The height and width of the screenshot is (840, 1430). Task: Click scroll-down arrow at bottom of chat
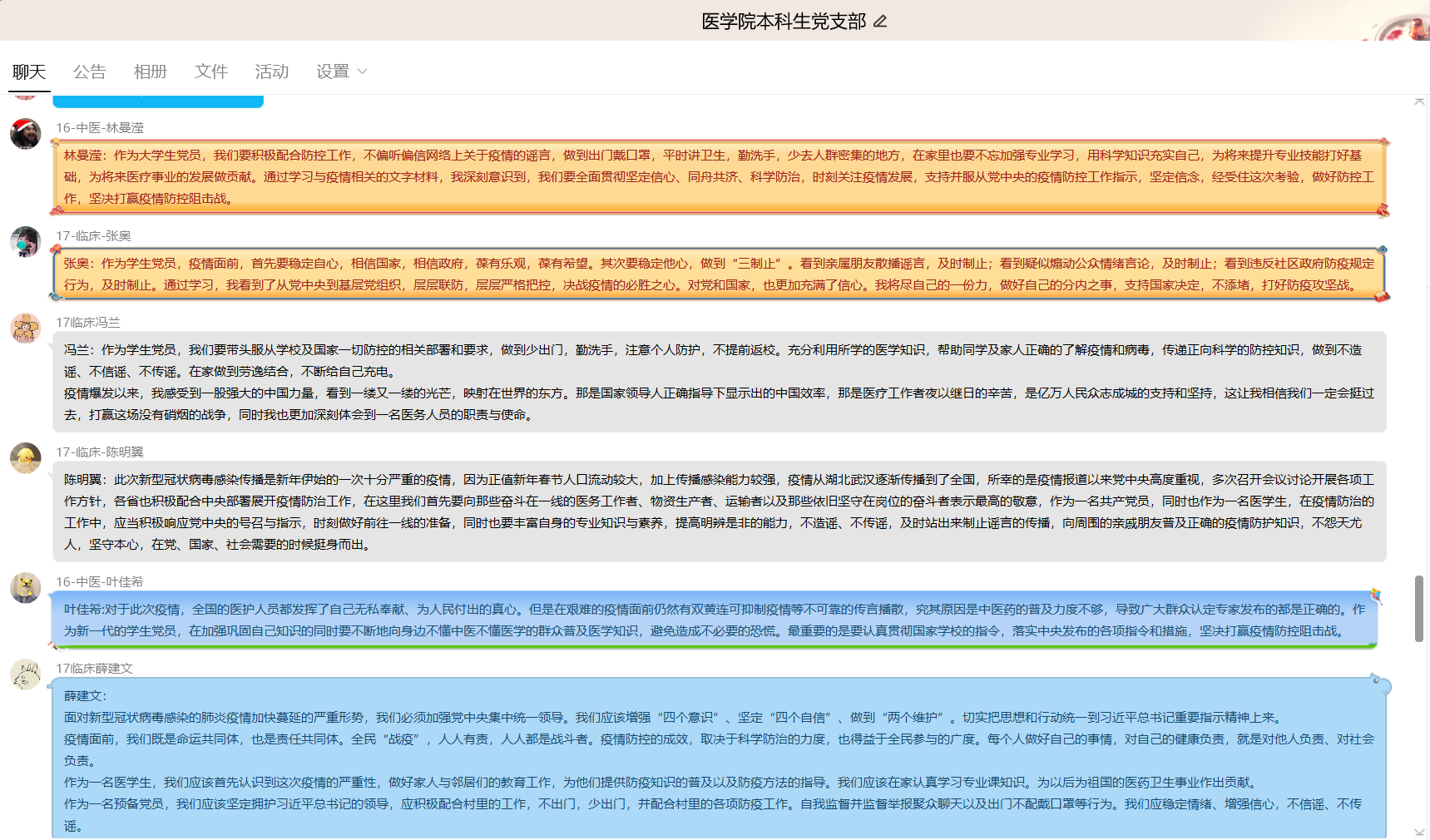coord(1419,832)
